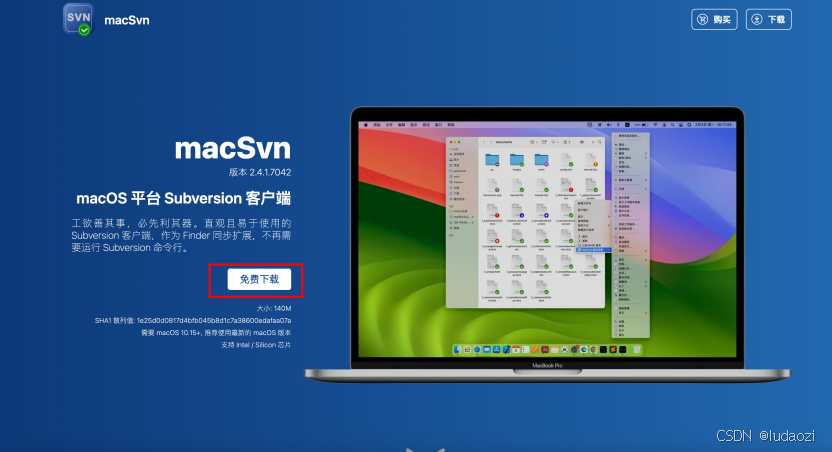The height and width of the screenshot is (452, 832).
Task: Click the macSvn site name in header
Action: click(127, 20)
